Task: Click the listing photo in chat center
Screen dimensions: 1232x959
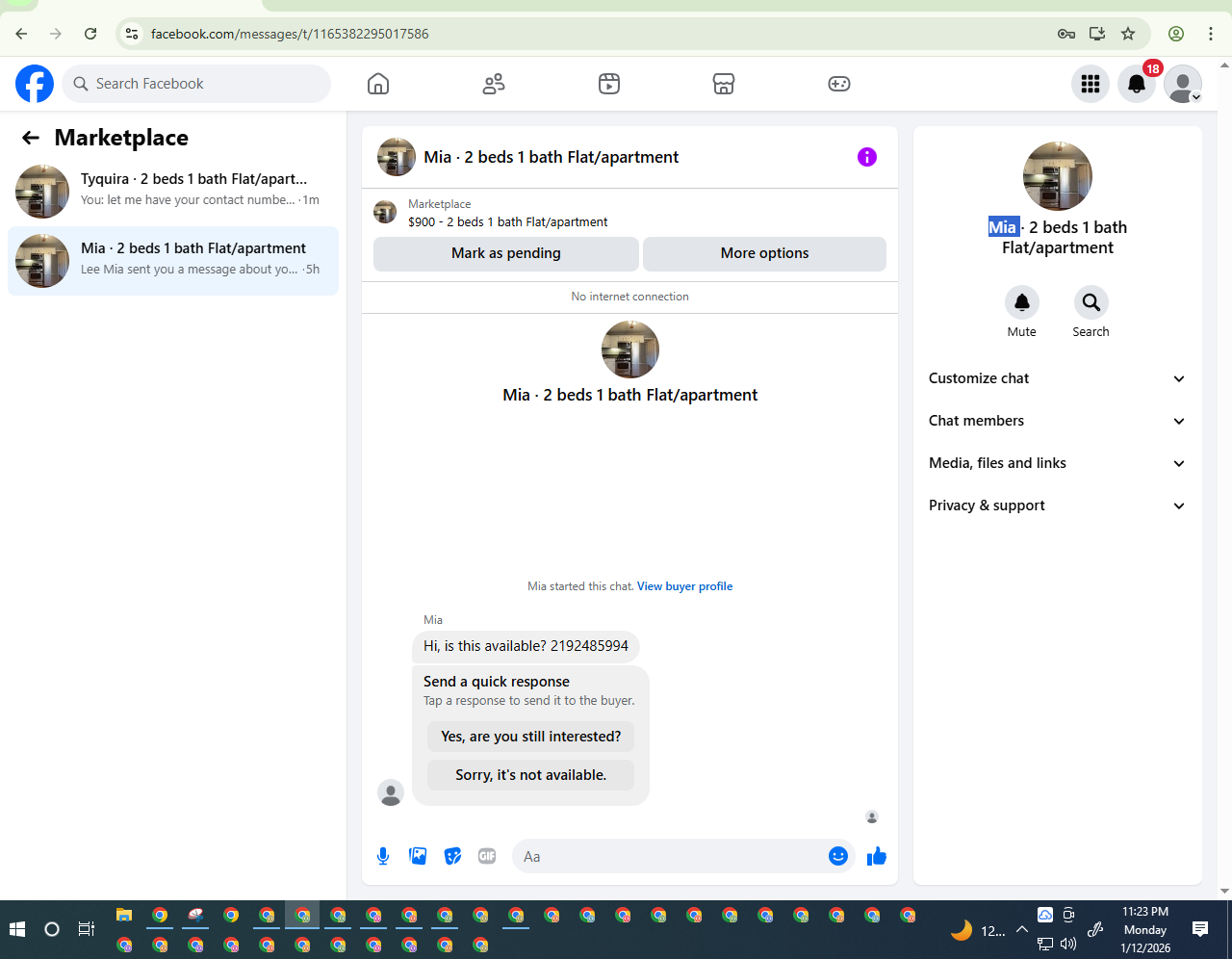Action: tap(630, 350)
